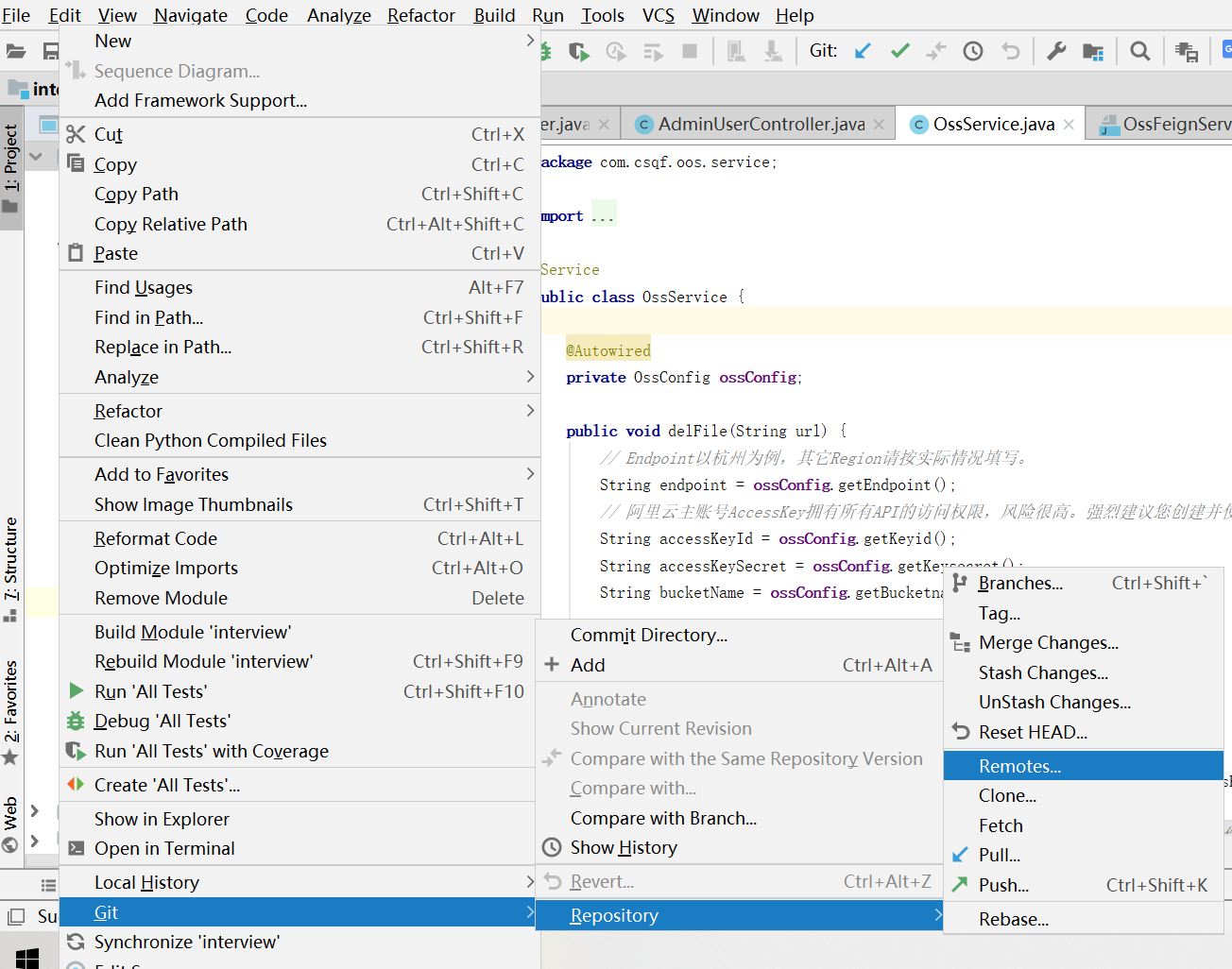The height and width of the screenshot is (969, 1232).
Task: Select Push in Repository submenu
Action: click(x=1084, y=885)
